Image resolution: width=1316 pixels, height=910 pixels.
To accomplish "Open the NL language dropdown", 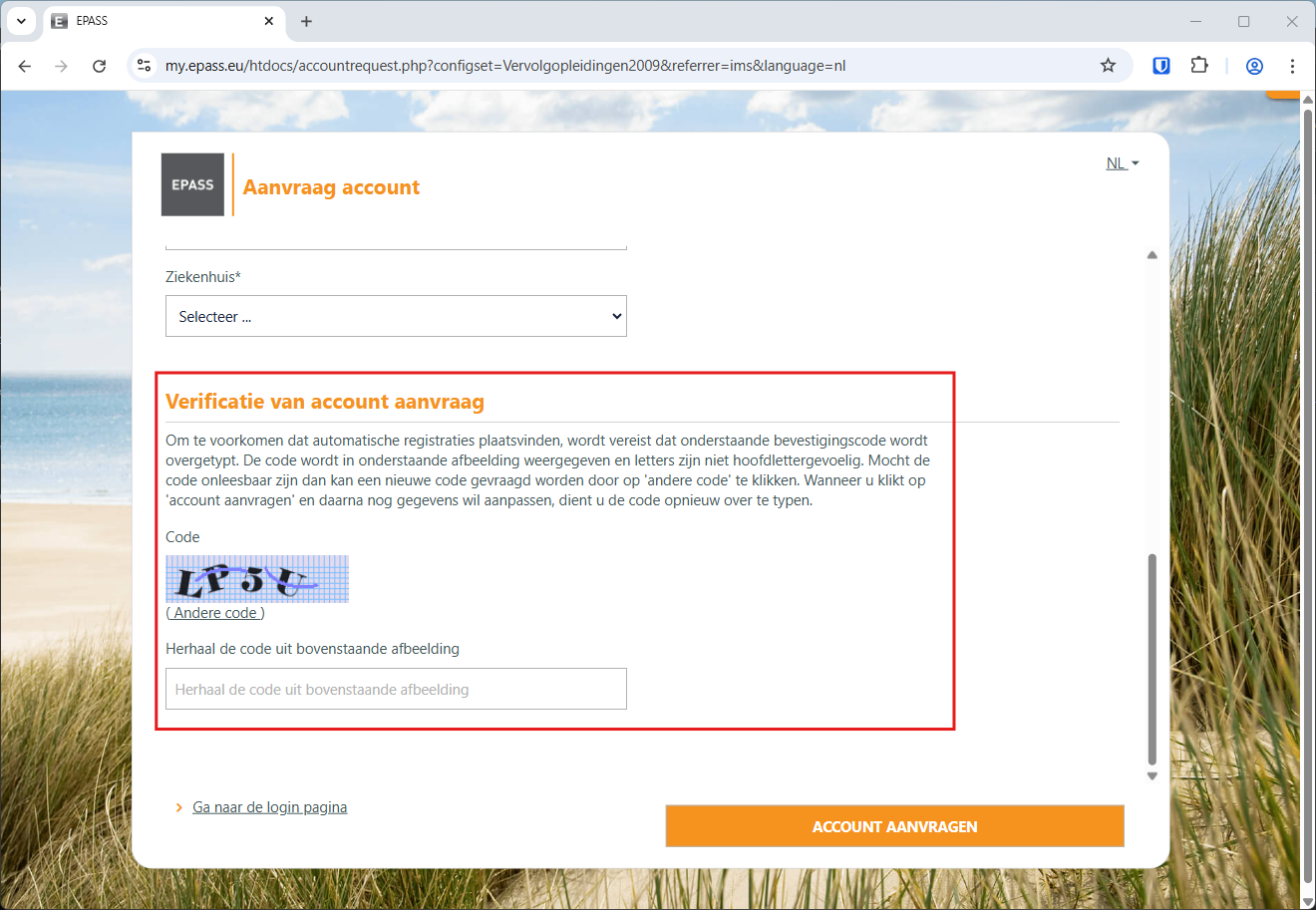I will click(x=1123, y=163).
